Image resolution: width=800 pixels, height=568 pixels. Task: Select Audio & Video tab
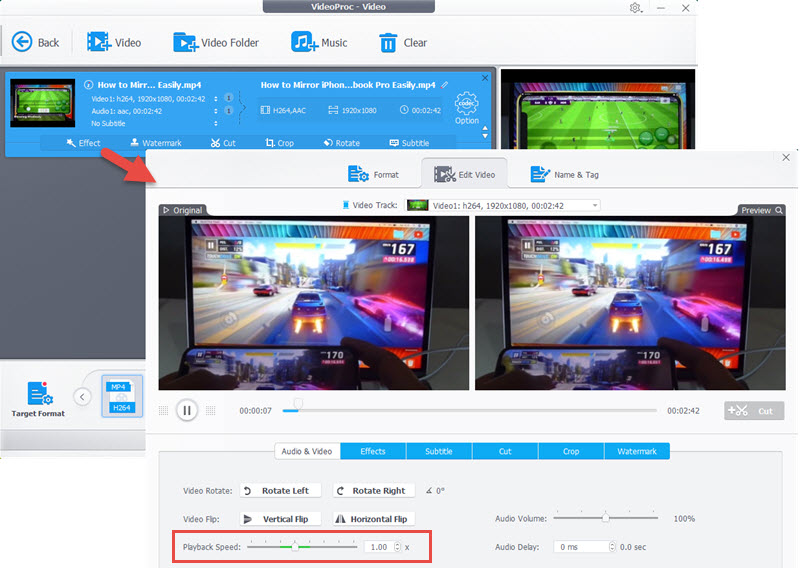(x=307, y=451)
